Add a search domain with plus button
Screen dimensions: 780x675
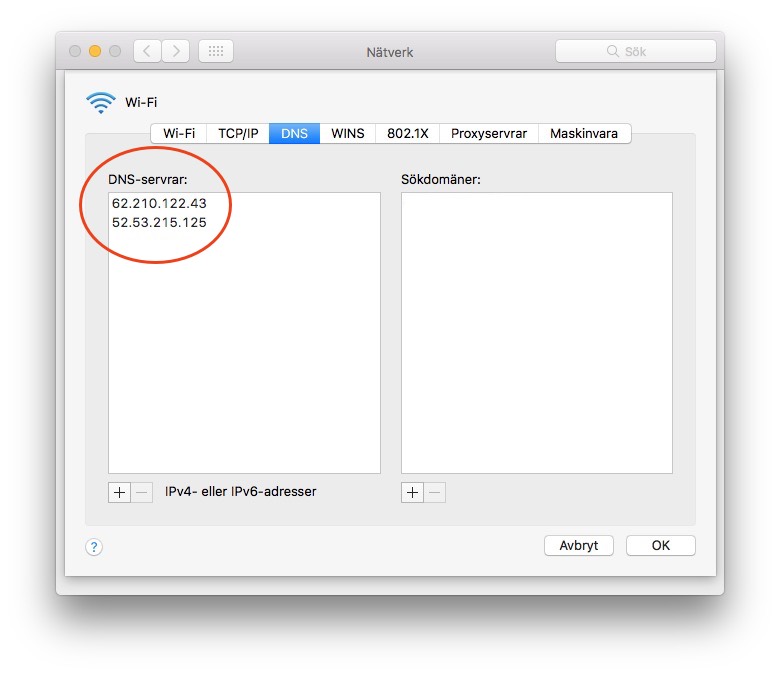413,492
